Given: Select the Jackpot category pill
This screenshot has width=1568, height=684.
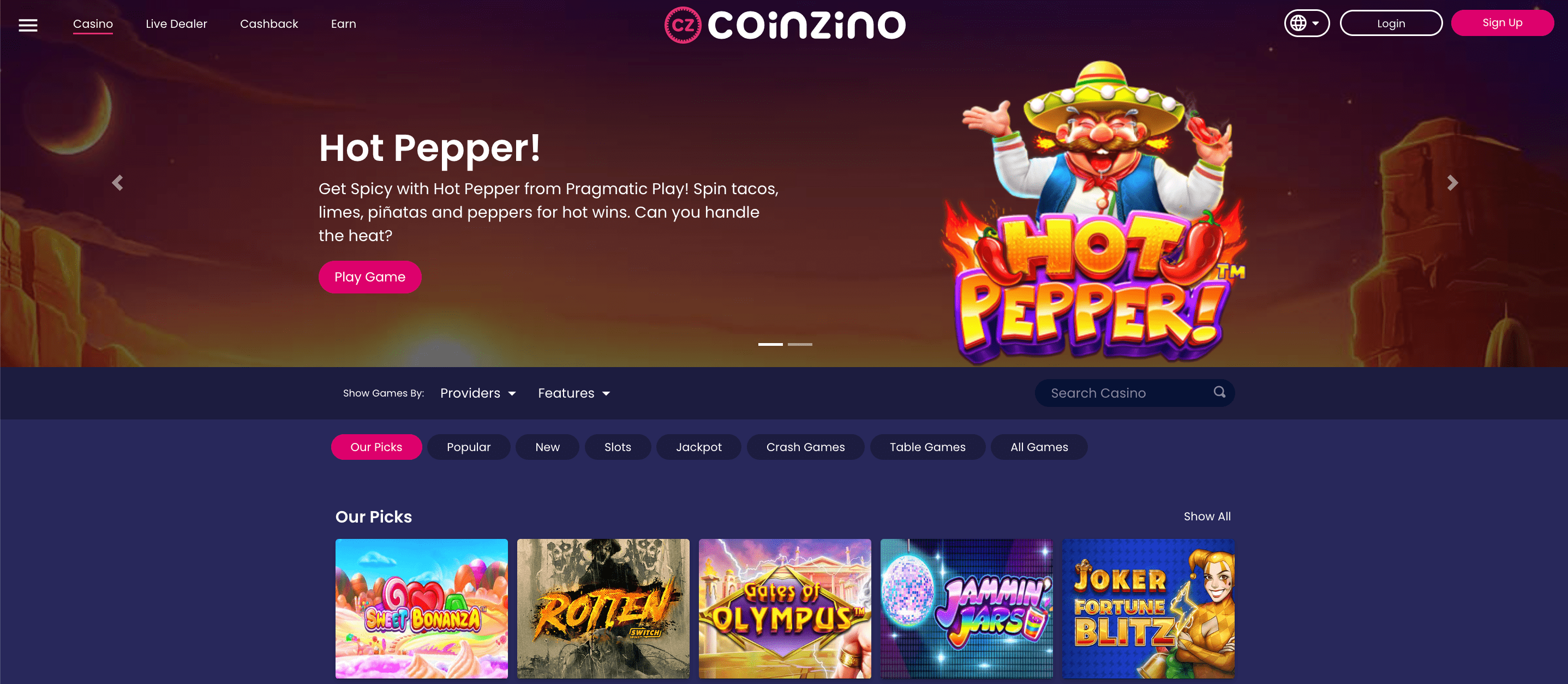Looking at the screenshot, I should click(x=698, y=447).
